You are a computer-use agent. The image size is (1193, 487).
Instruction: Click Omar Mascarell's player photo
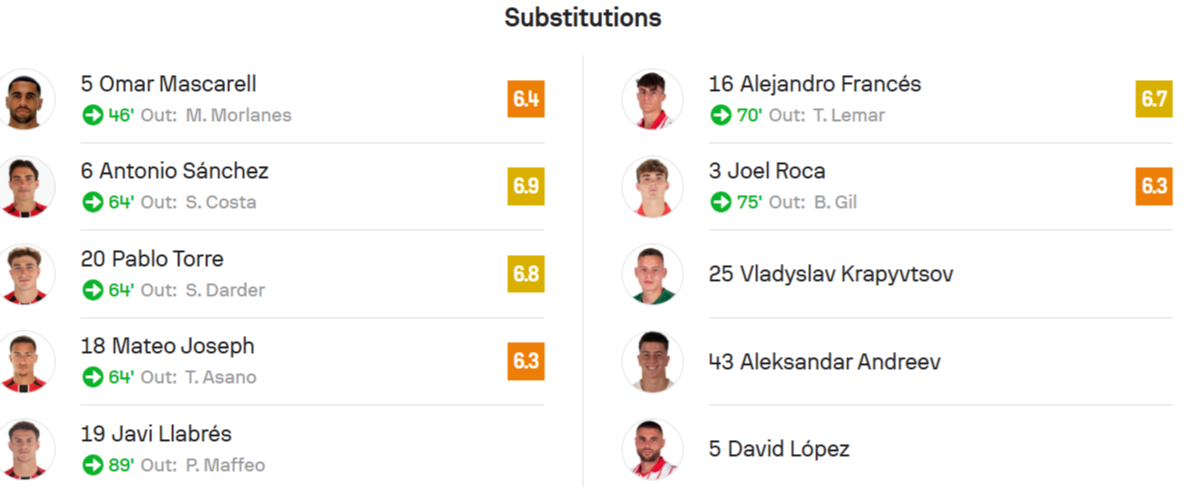(x=26, y=99)
